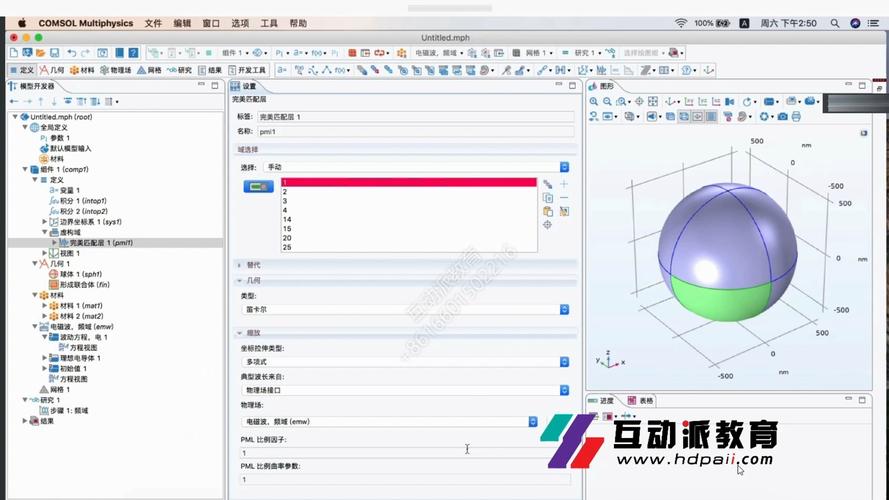
Task: Click the Zoom extents icon
Action: [653, 101]
